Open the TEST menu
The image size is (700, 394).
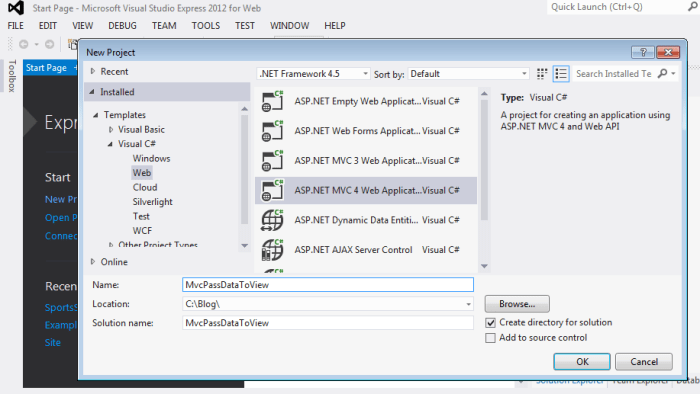click(x=245, y=25)
